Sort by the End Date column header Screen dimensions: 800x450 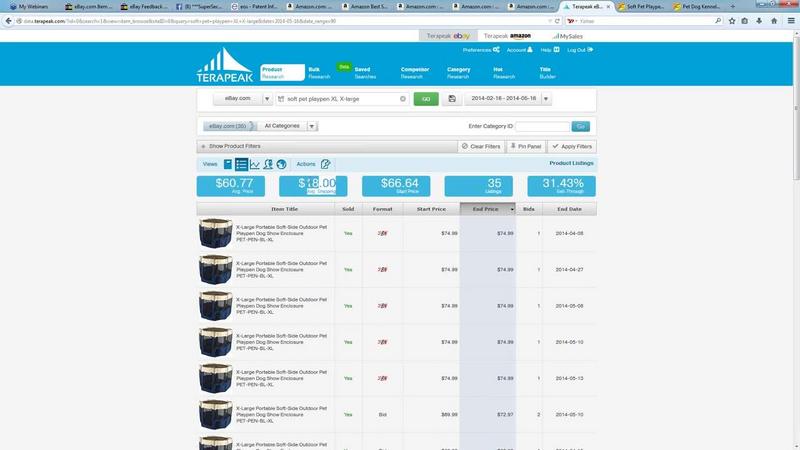(x=569, y=209)
